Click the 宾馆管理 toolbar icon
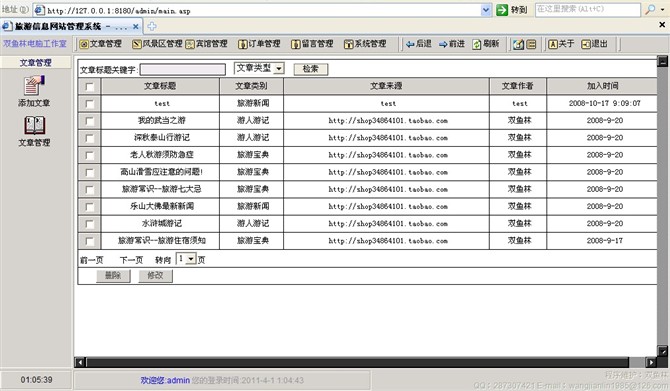 coord(190,44)
